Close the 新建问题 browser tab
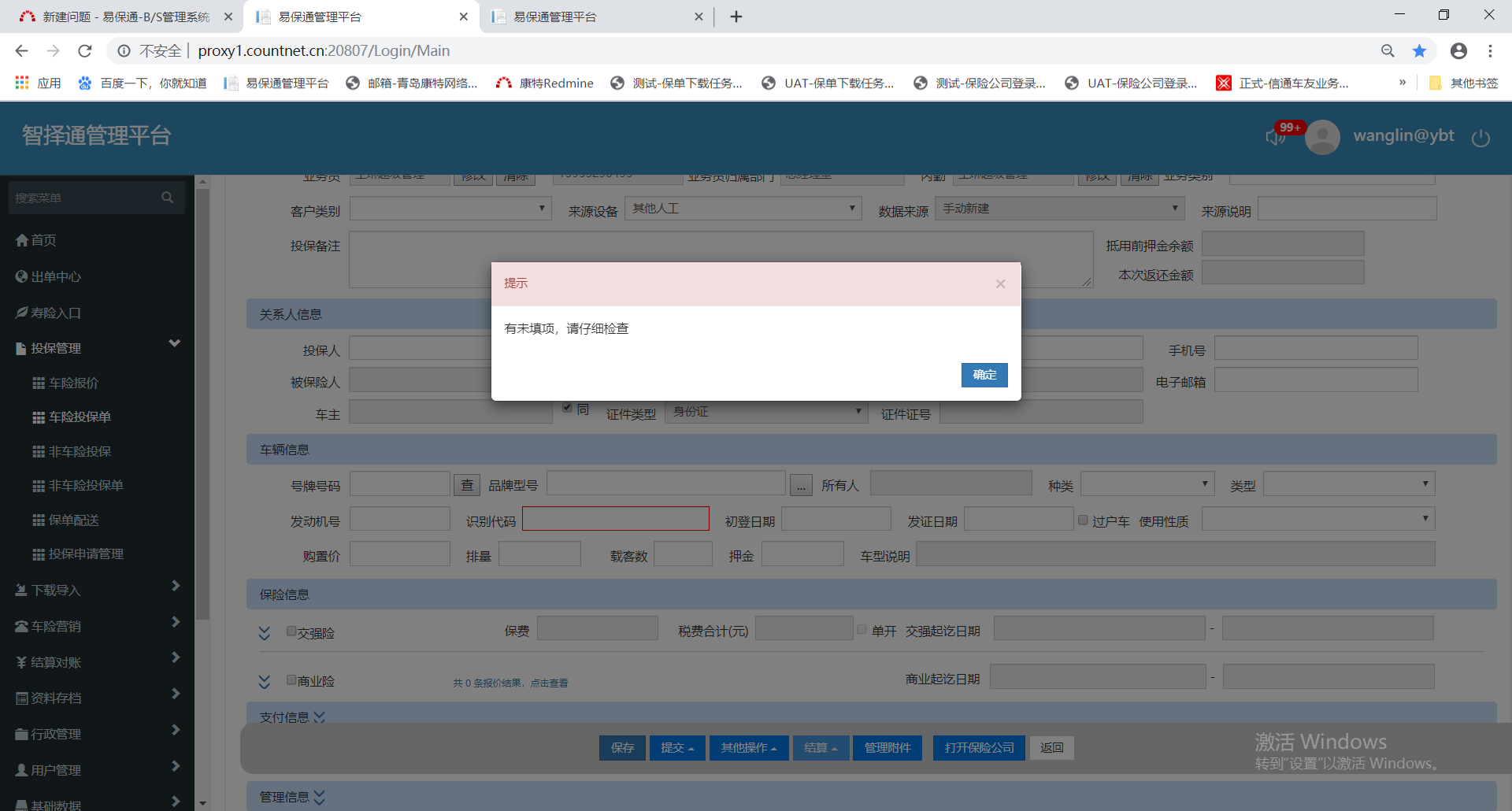The width and height of the screenshot is (1512, 811). (x=228, y=17)
